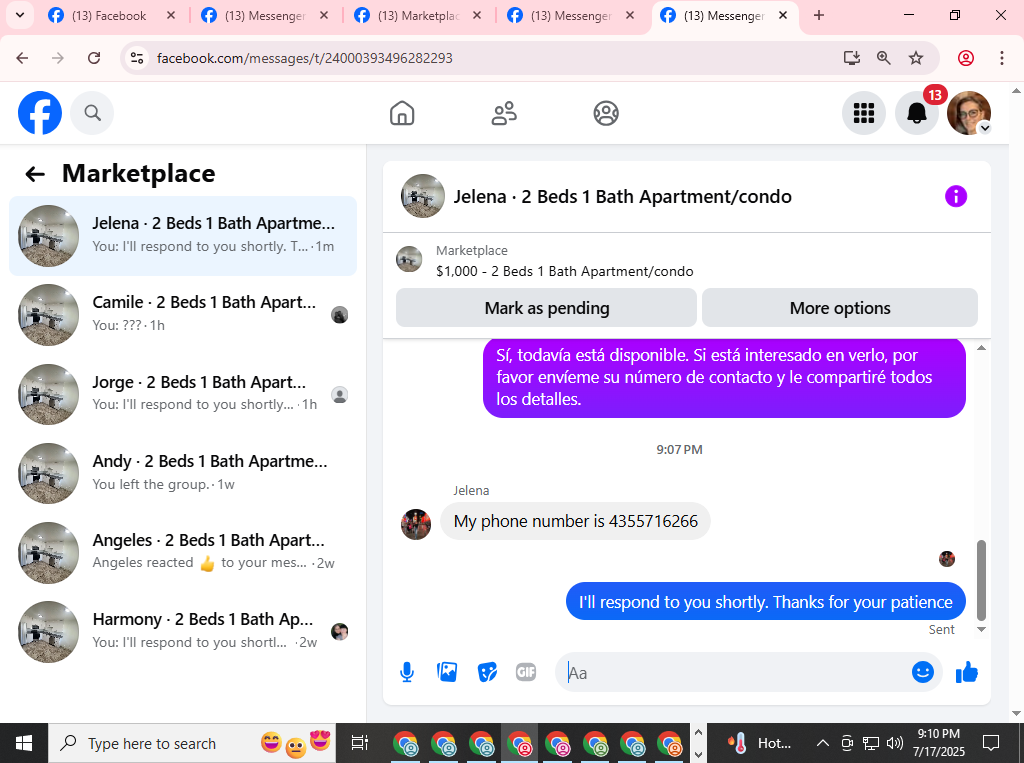The image size is (1024, 763).
Task: Open Andy conversation in the list
Action: [x=183, y=474]
